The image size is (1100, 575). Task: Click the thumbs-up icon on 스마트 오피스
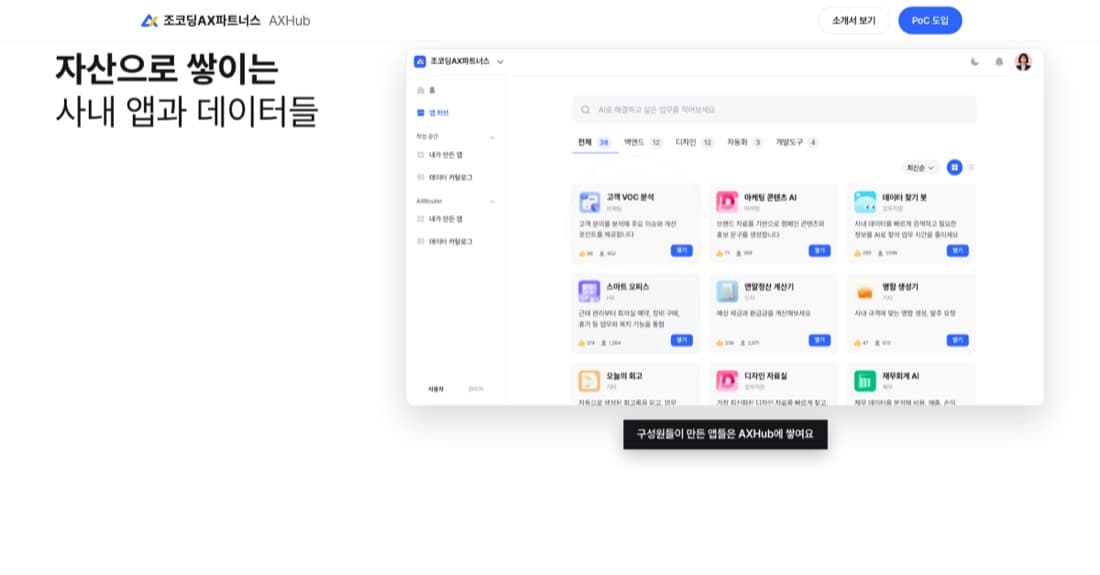pos(582,343)
